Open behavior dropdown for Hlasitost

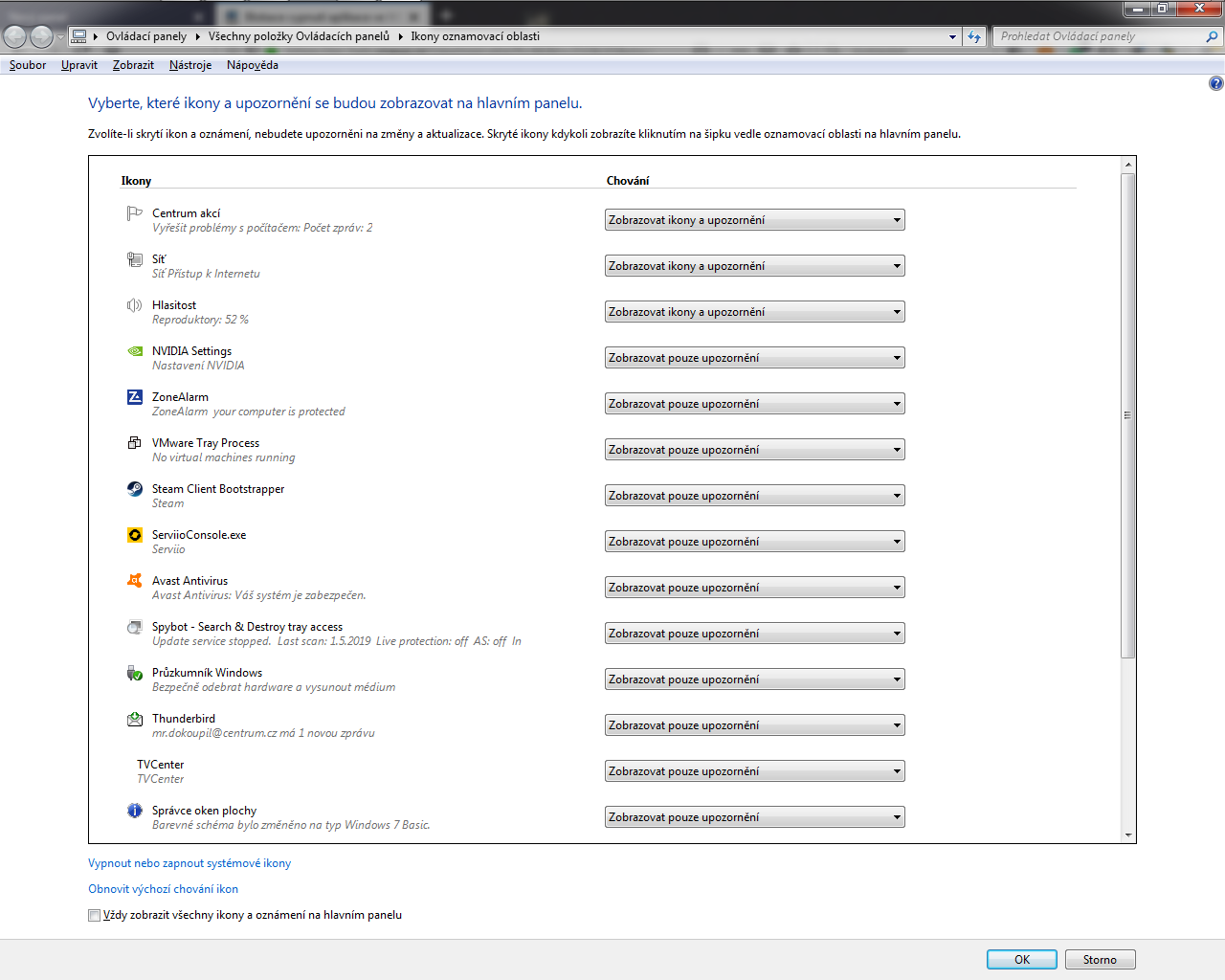click(x=755, y=312)
